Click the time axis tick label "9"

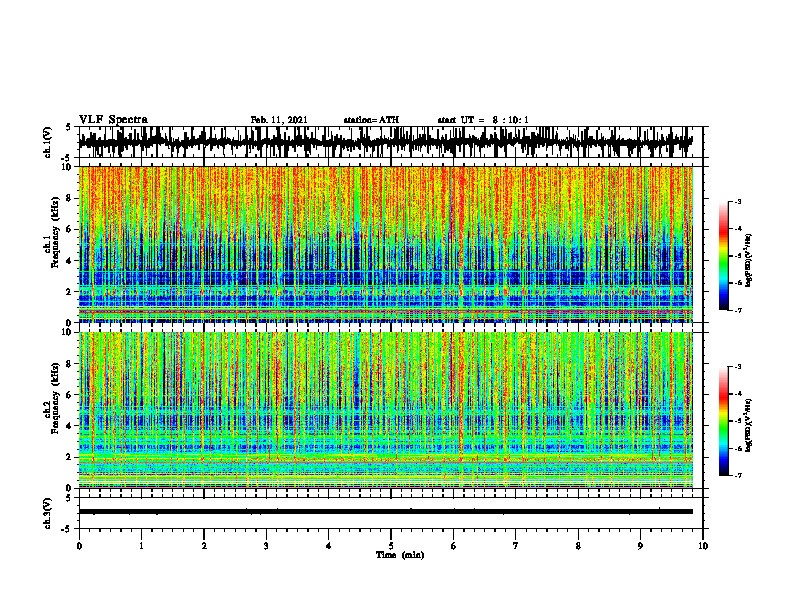click(x=640, y=546)
